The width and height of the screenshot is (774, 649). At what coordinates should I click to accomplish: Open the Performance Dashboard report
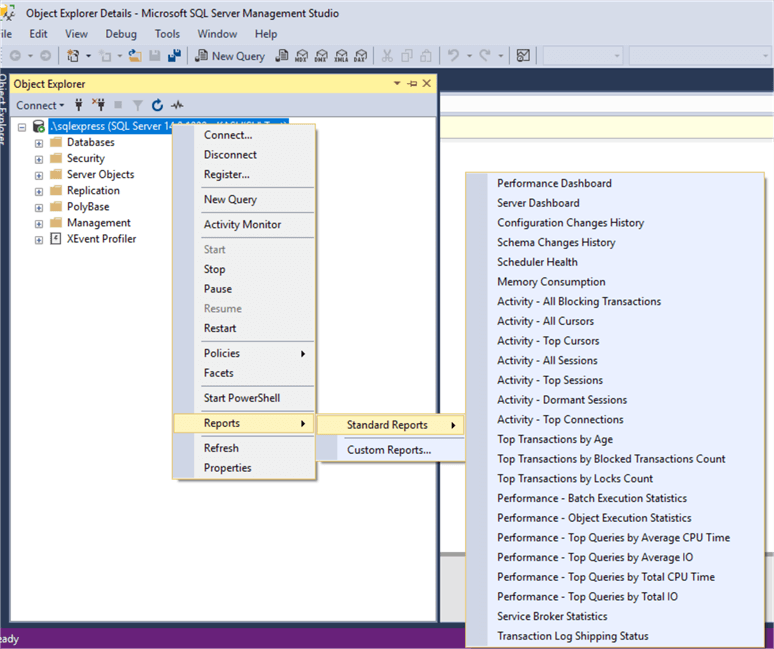(x=554, y=183)
